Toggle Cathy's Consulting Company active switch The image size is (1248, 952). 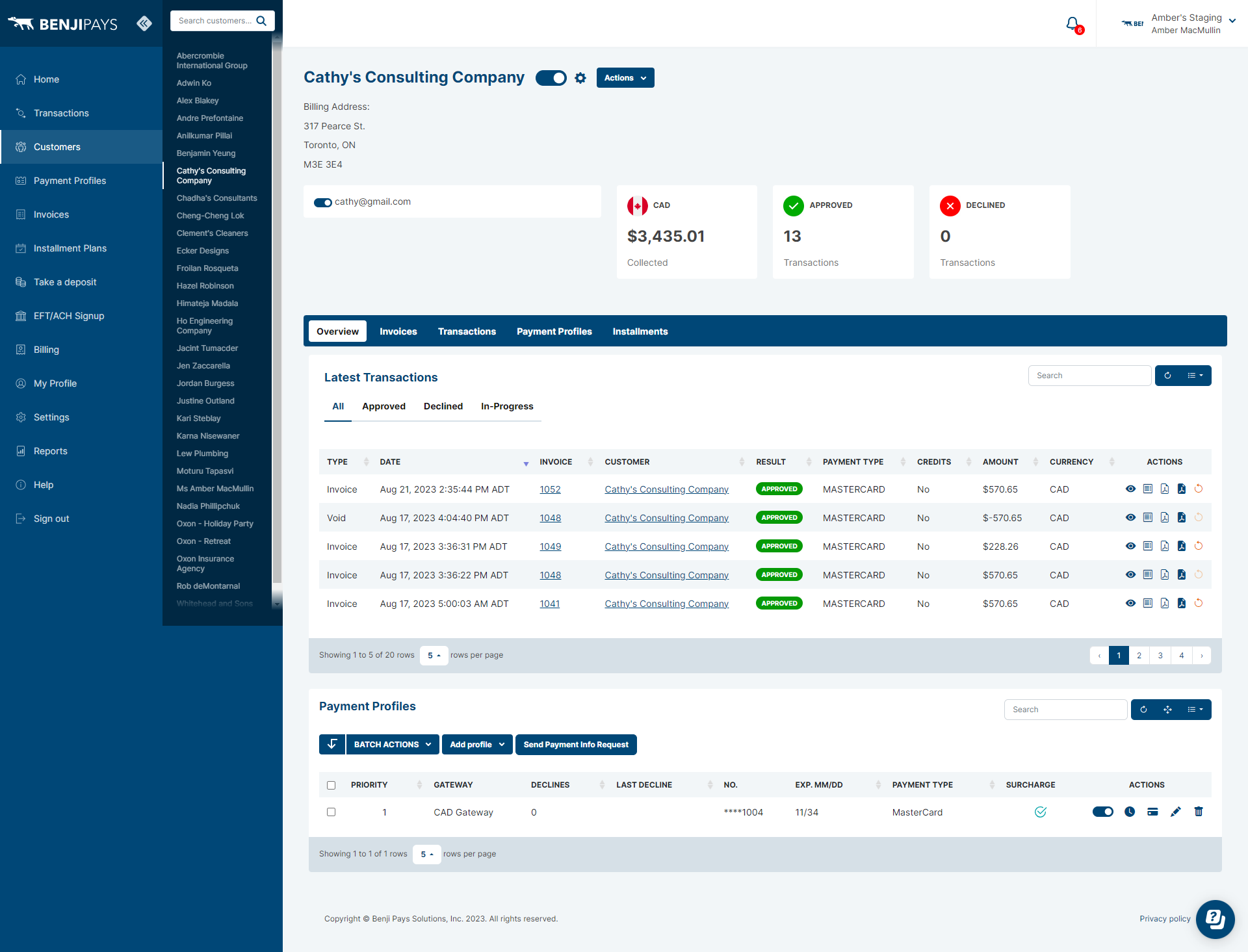tap(551, 78)
